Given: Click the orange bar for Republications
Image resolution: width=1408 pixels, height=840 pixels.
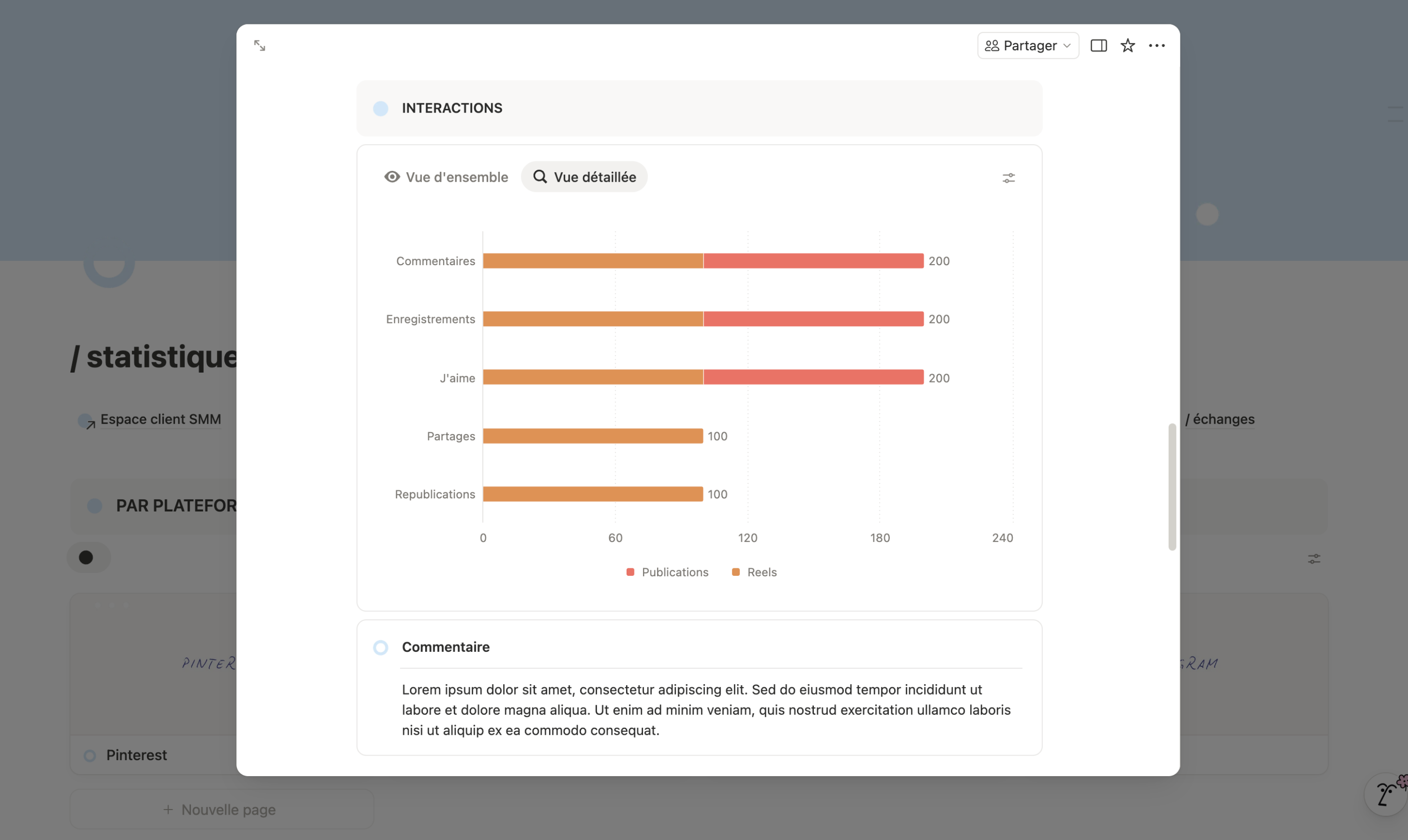Looking at the screenshot, I should pyautogui.click(x=593, y=494).
